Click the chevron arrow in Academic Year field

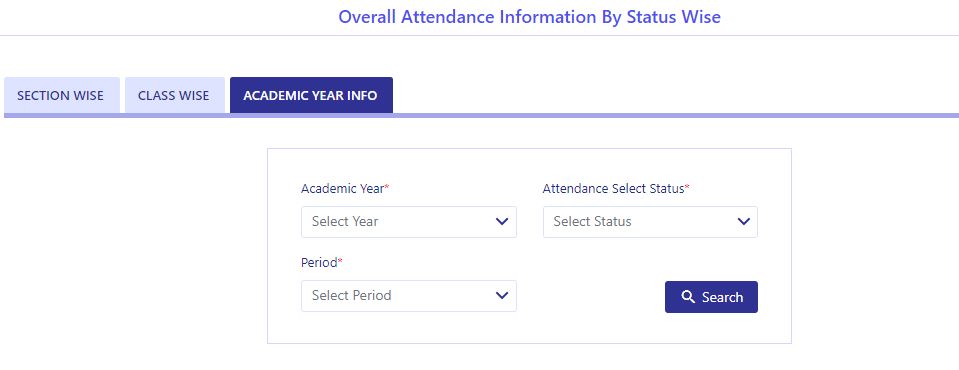[502, 221]
